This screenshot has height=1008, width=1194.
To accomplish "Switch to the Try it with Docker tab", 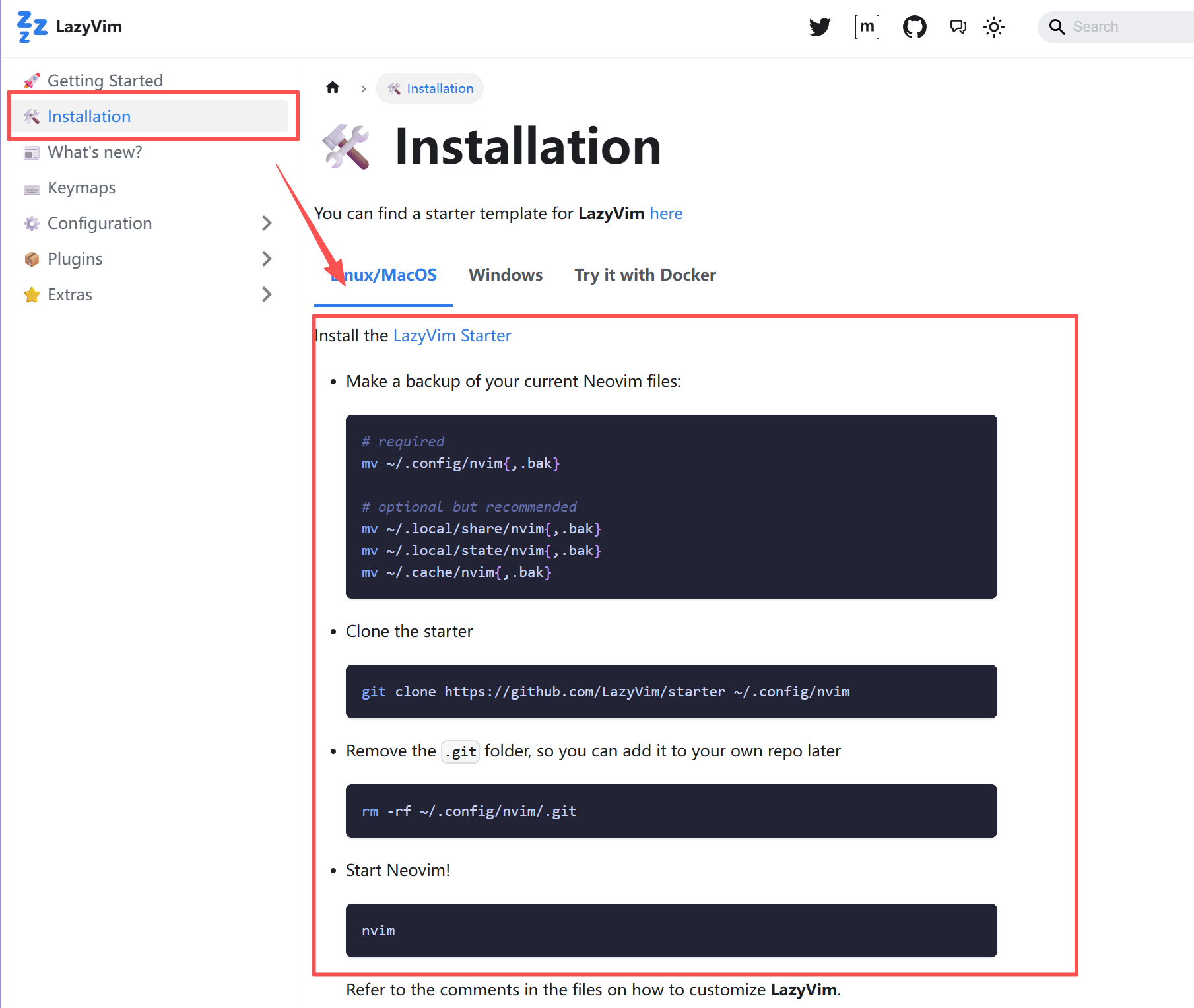I will [645, 275].
